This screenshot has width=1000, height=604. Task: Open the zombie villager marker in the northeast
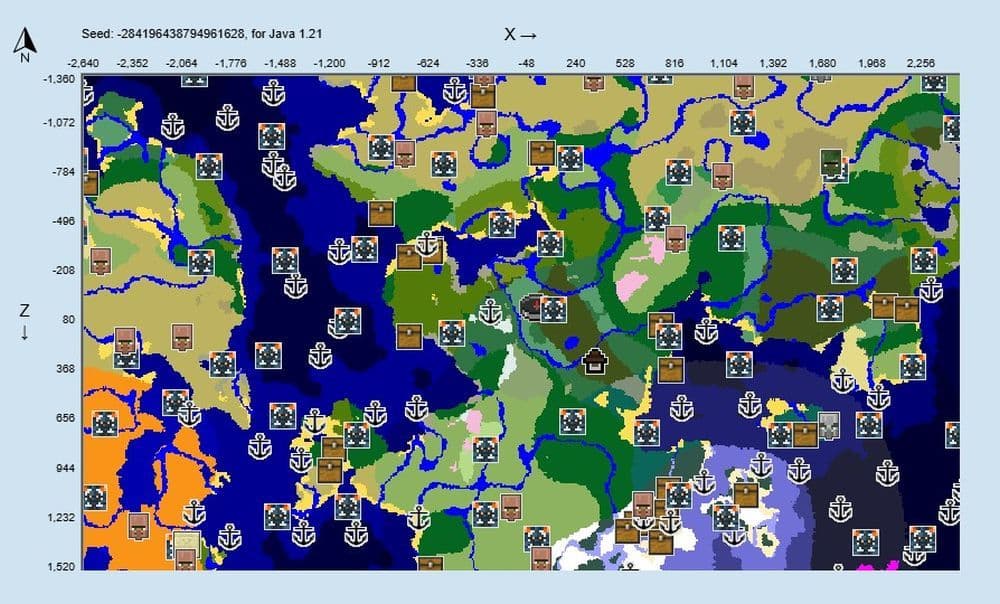click(831, 164)
